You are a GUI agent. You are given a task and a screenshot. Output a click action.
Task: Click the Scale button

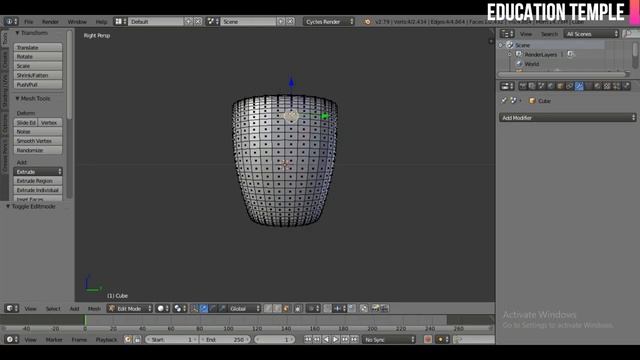(x=38, y=66)
